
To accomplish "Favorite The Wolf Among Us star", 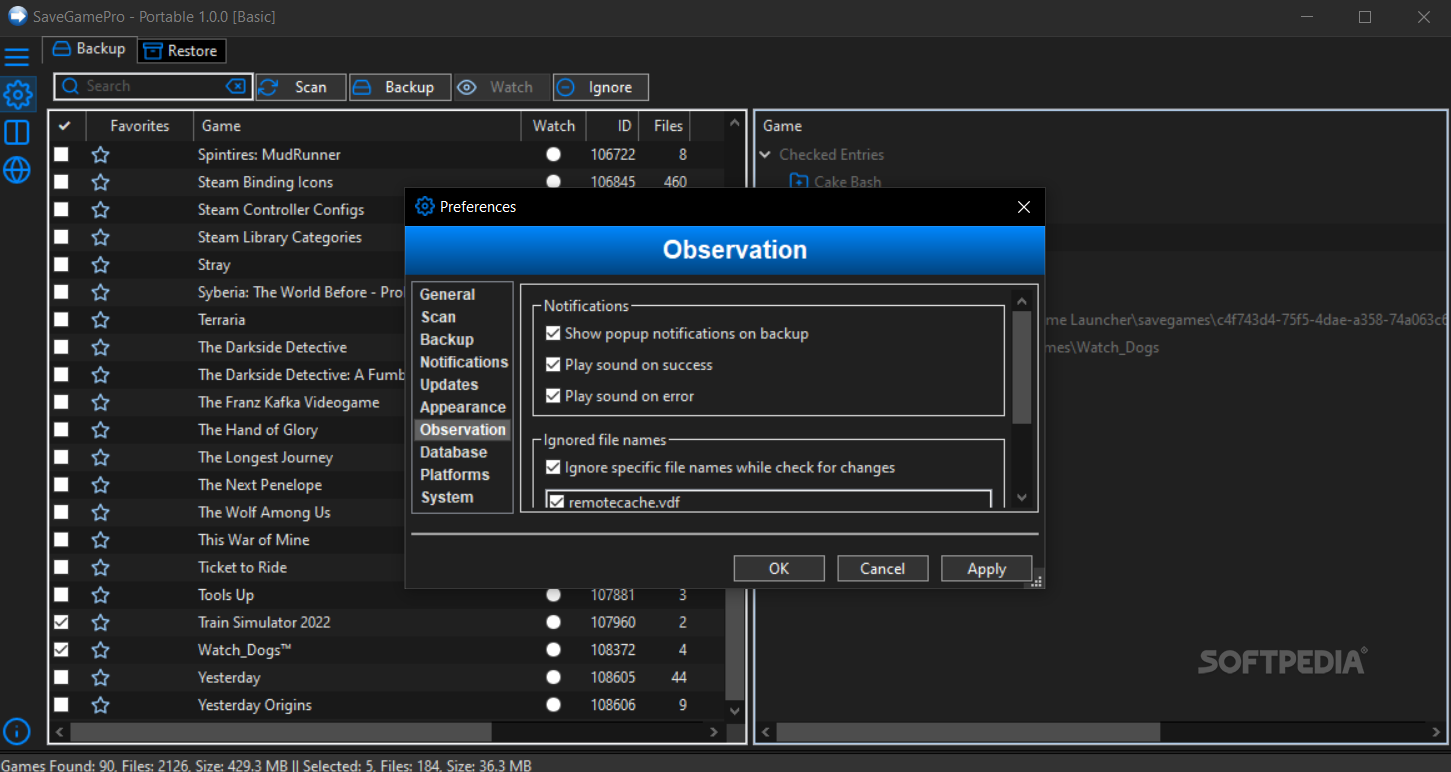I will [x=100, y=512].
